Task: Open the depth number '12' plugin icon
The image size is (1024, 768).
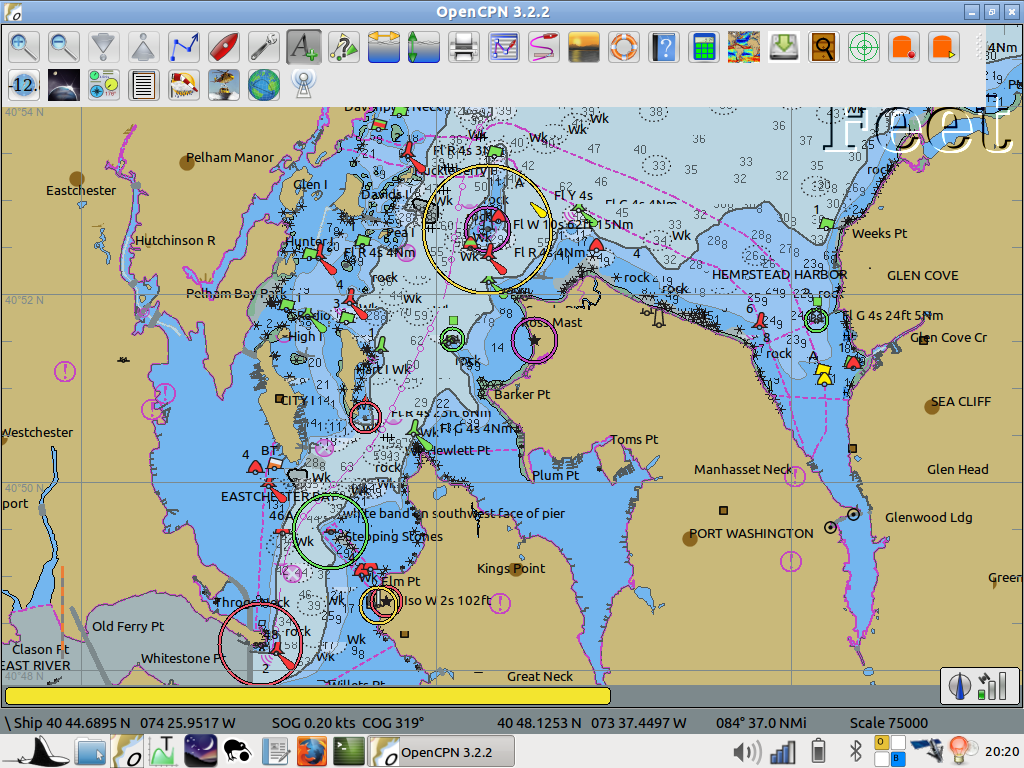Action: click(24, 85)
